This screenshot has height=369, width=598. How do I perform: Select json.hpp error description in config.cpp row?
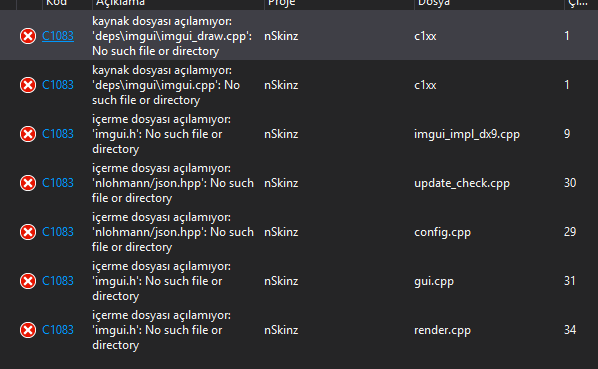tap(173, 232)
